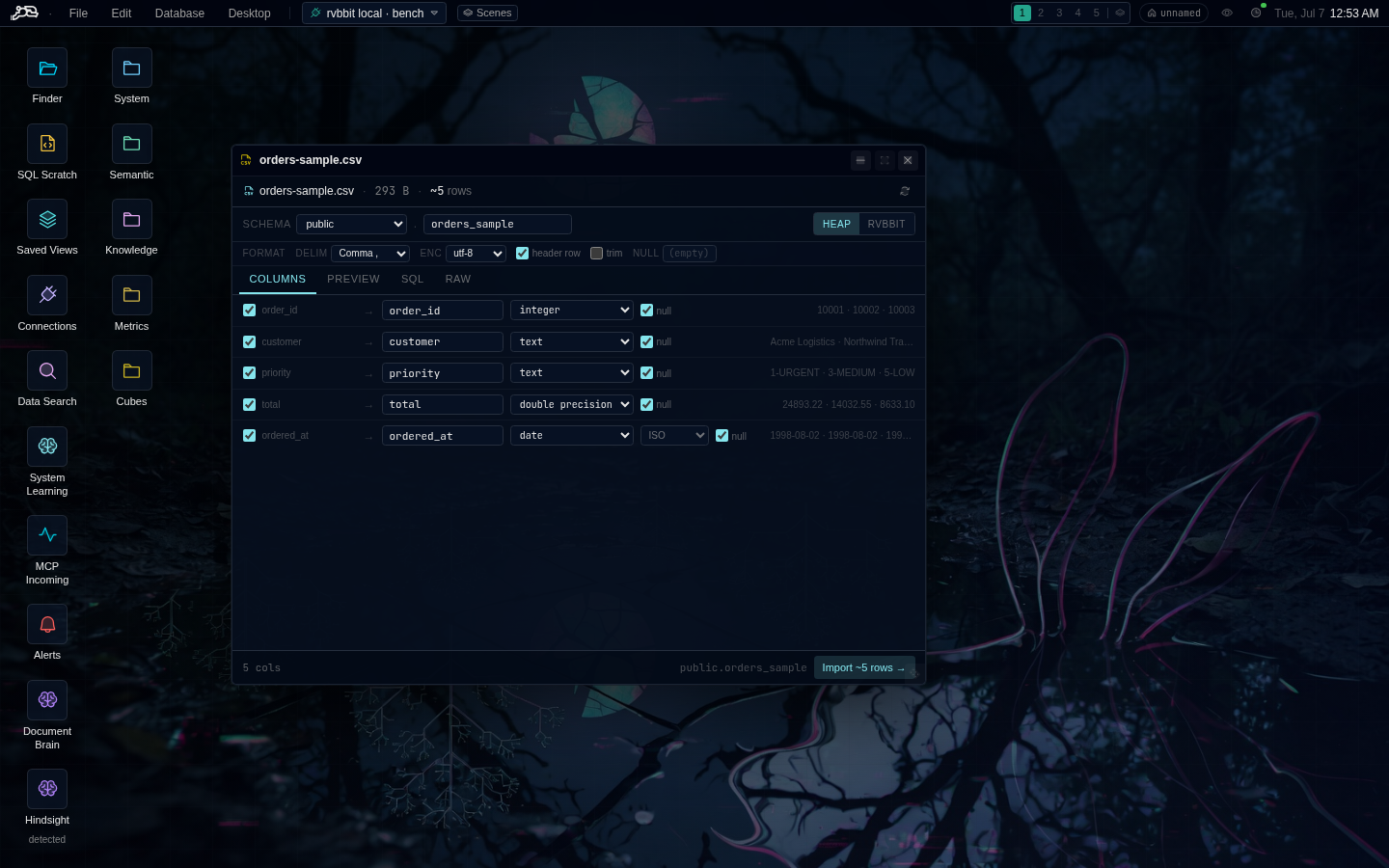Open System Learning desktop icon

[x=47, y=447]
